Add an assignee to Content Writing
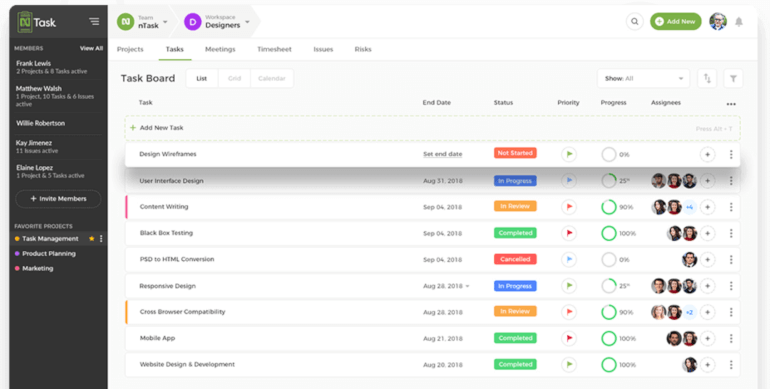 click(x=708, y=207)
